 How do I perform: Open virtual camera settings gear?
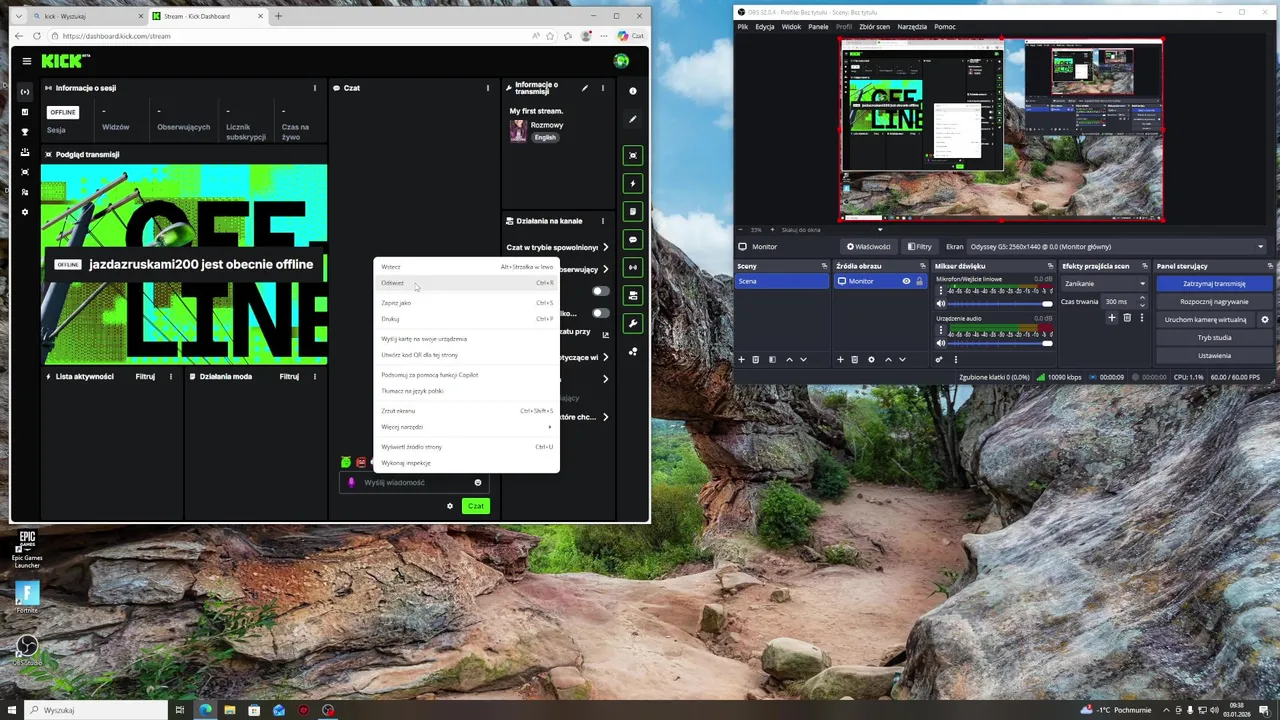point(1264,320)
